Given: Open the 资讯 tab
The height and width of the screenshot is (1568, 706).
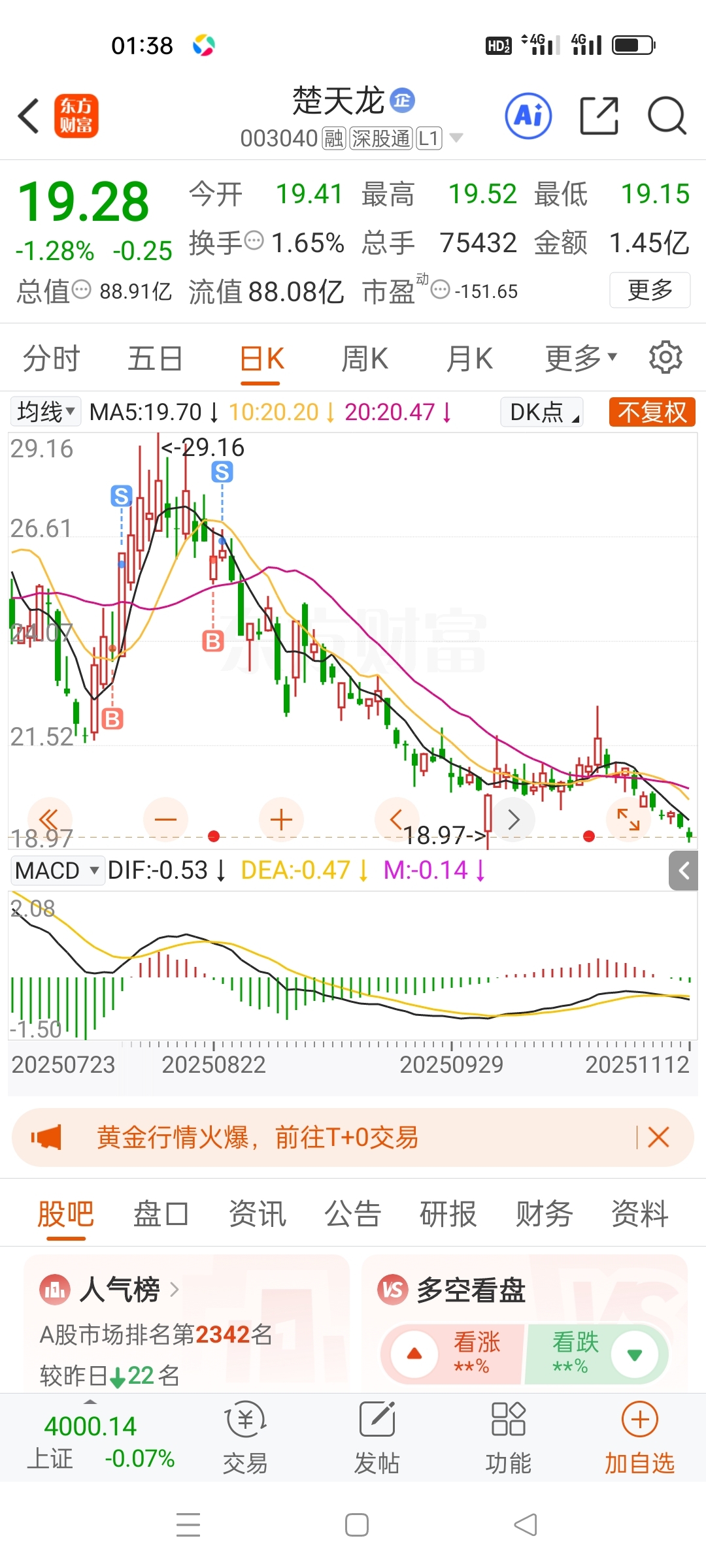Looking at the screenshot, I should coord(257,1215).
